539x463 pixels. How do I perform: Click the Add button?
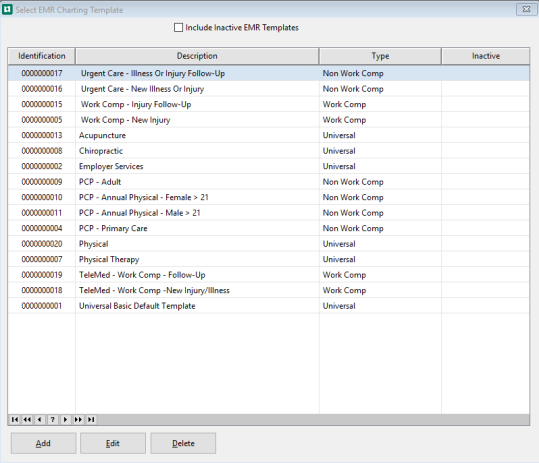[x=43, y=443]
